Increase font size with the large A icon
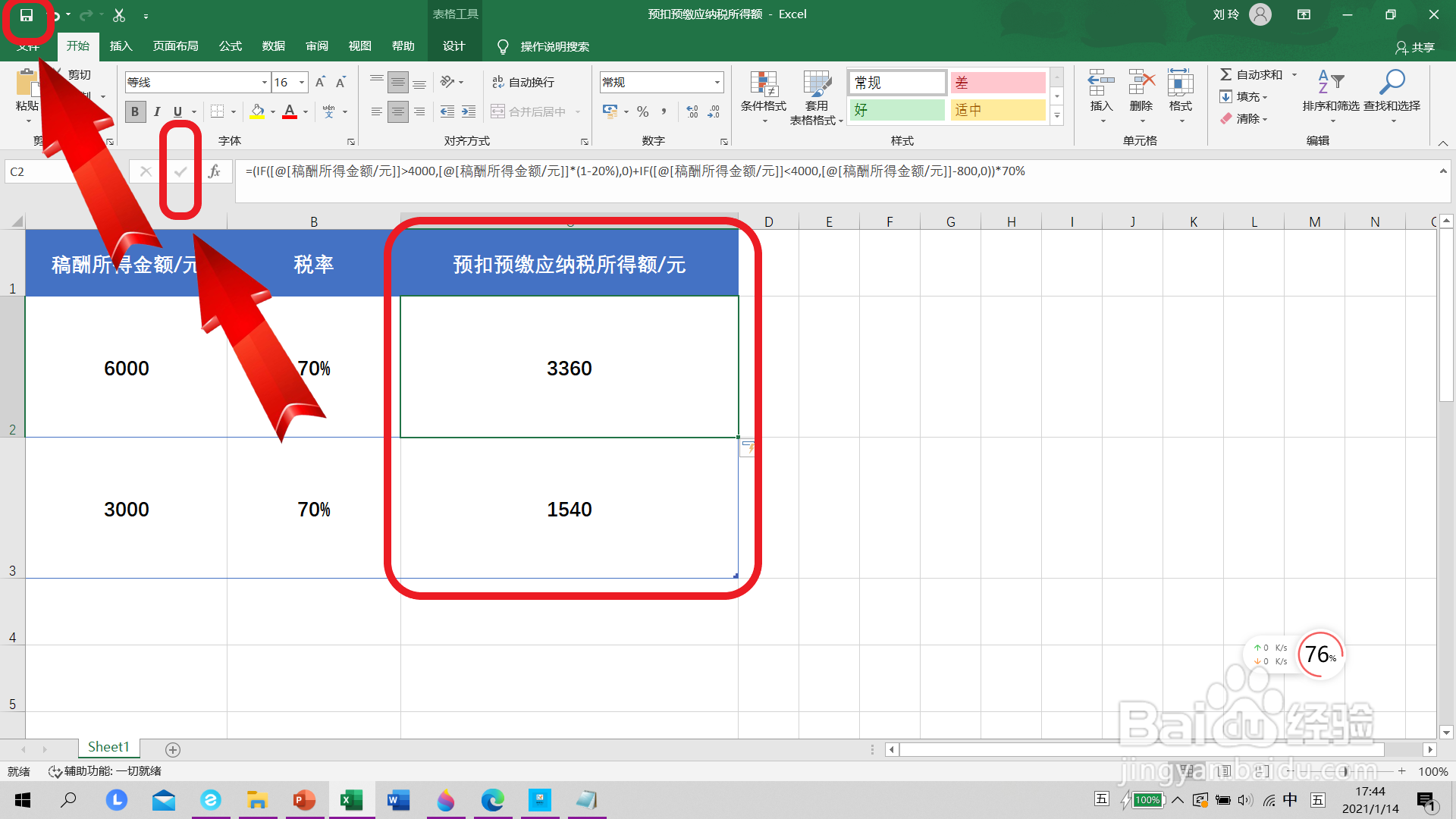 pyautogui.click(x=320, y=82)
